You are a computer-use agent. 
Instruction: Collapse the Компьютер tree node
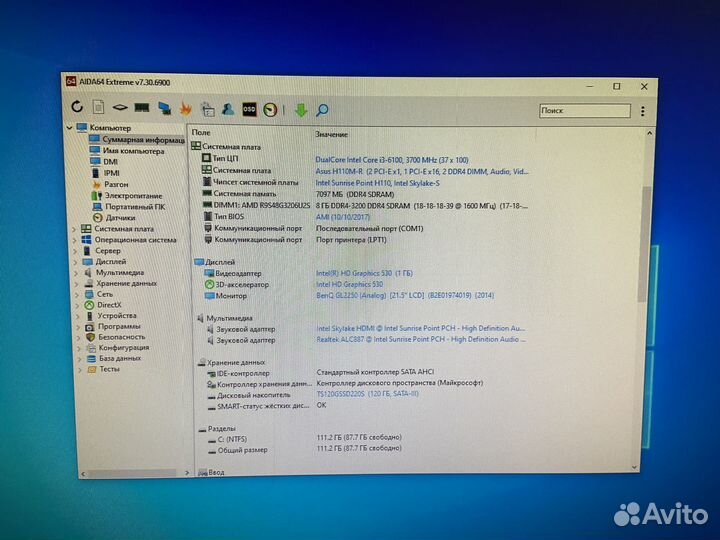[70, 128]
